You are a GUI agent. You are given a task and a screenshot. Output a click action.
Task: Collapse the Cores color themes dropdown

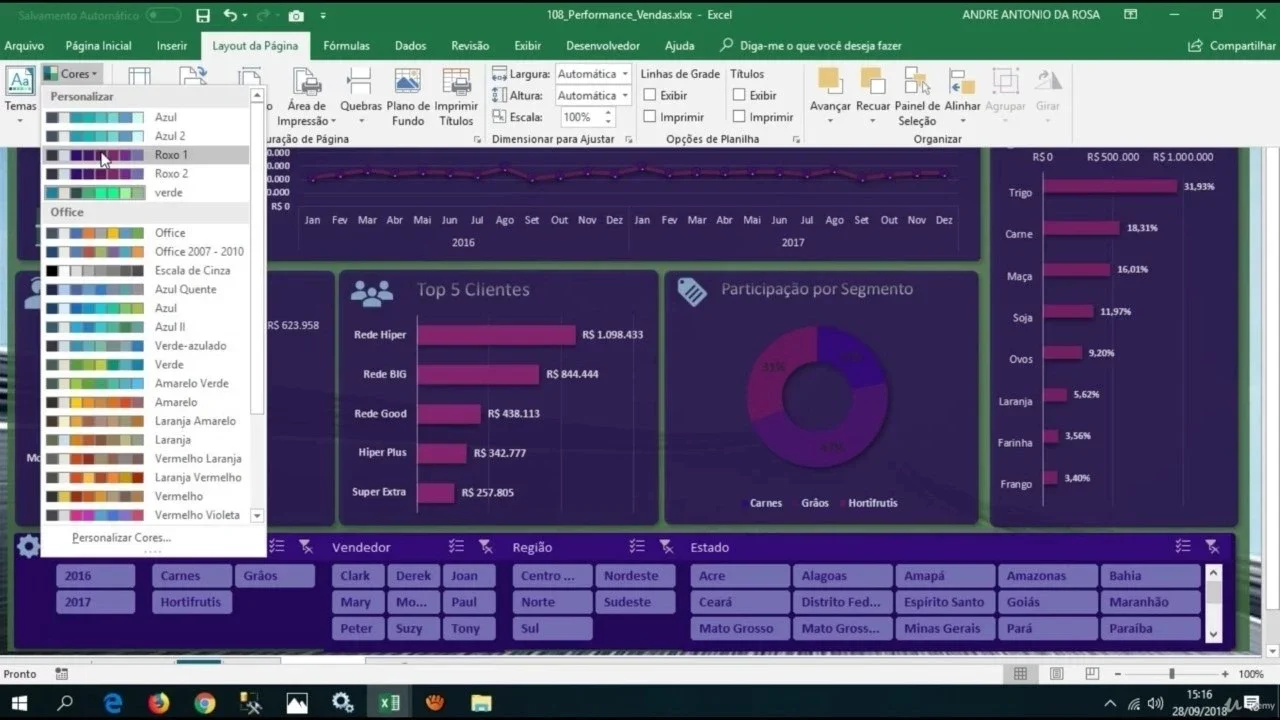coord(71,74)
